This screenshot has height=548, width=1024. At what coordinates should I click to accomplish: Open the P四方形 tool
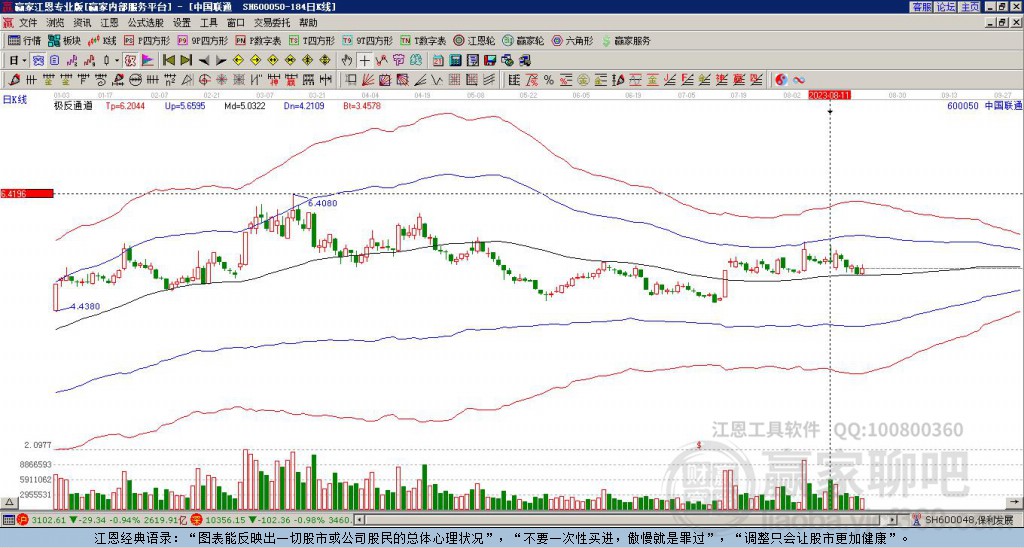[x=147, y=40]
